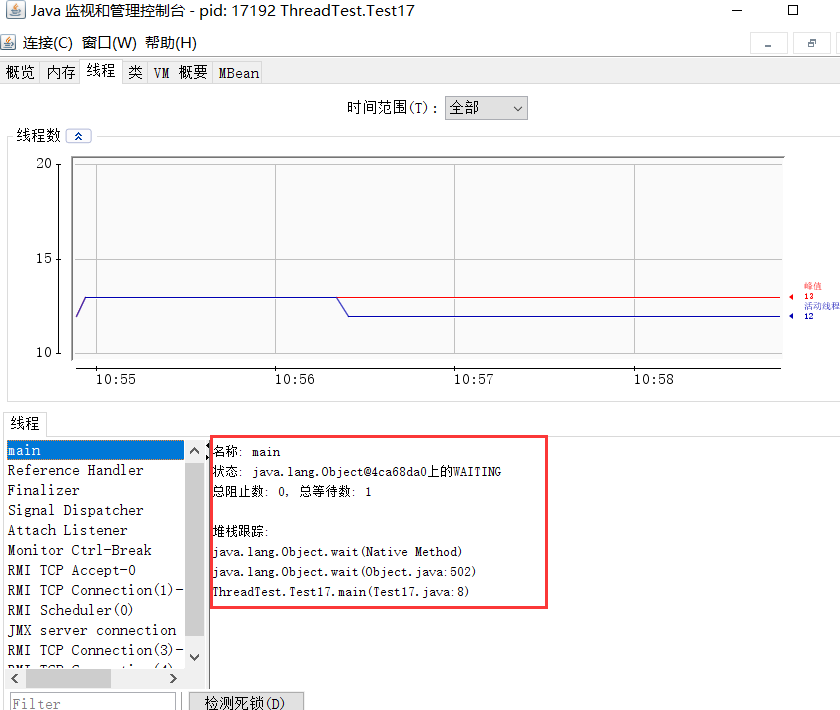The height and width of the screenshot is (710, 840).
Task: Click the Java icon beside the 连接 menu
Action: (8, 42)
